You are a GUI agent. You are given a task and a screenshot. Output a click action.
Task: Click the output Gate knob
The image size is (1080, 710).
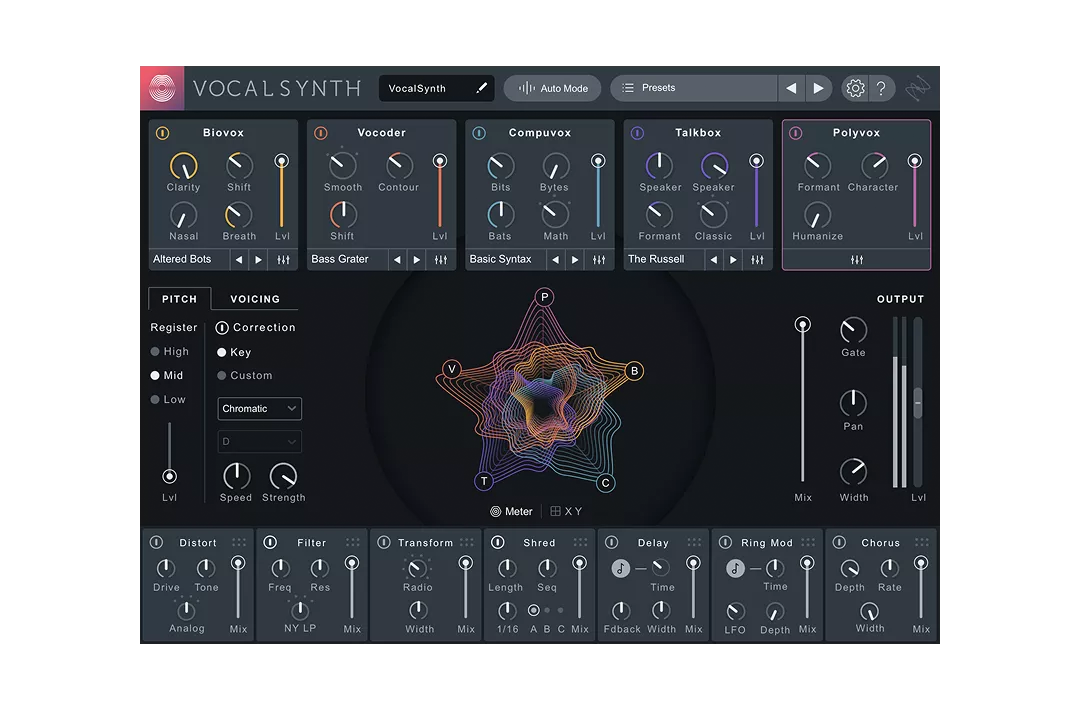coord(853,331)
